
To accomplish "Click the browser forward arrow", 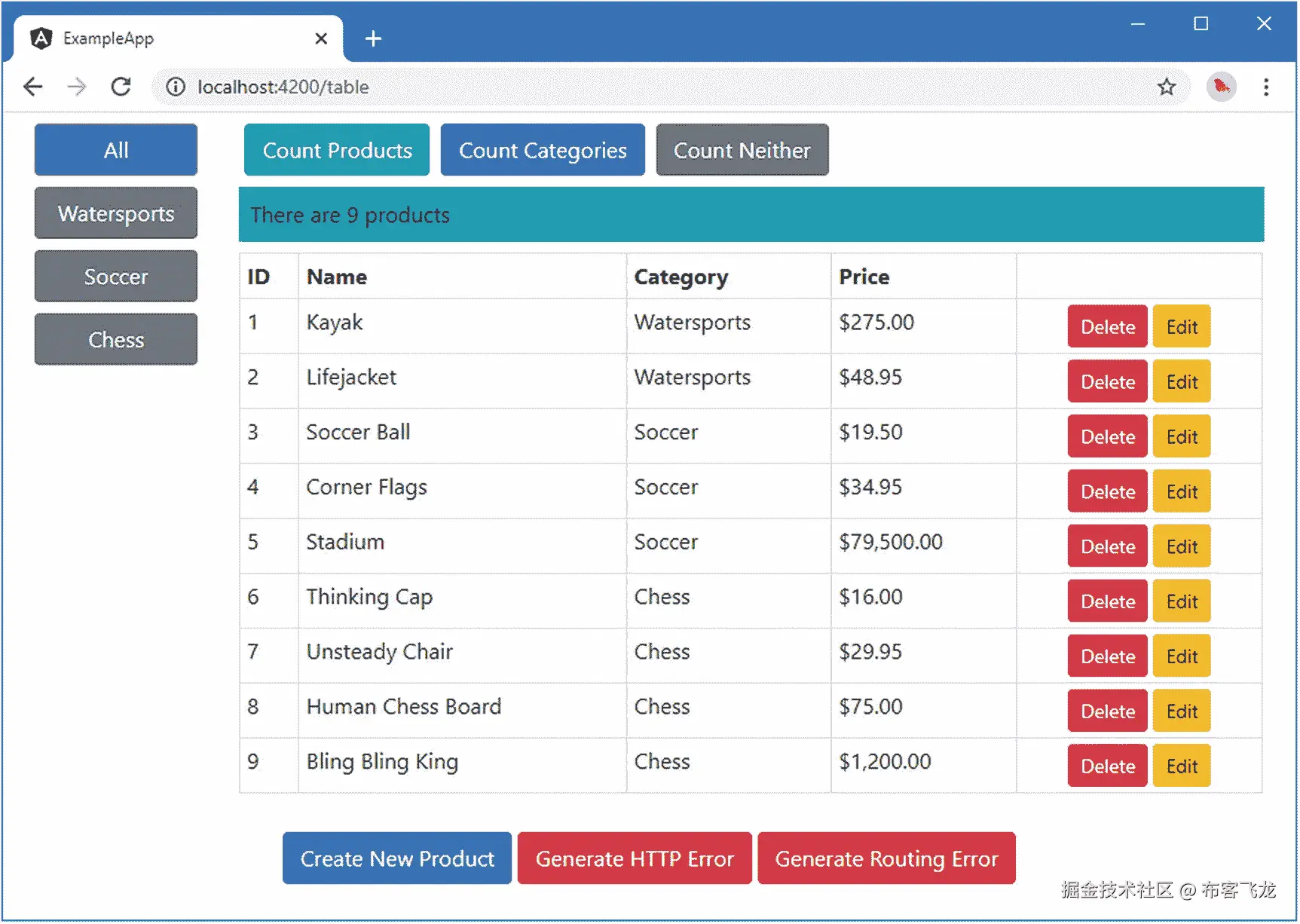I will pos(77,87).
